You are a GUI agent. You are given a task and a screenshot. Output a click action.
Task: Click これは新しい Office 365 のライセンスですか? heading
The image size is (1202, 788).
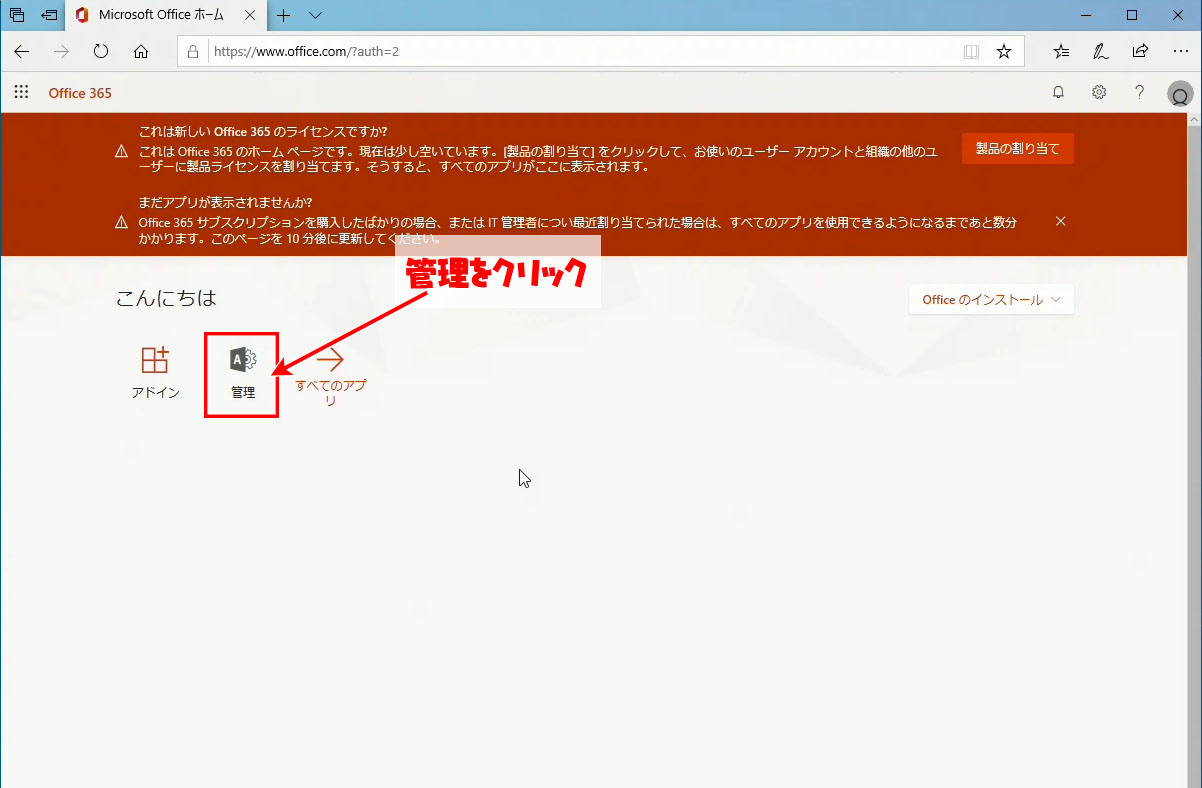pos(263,131)
